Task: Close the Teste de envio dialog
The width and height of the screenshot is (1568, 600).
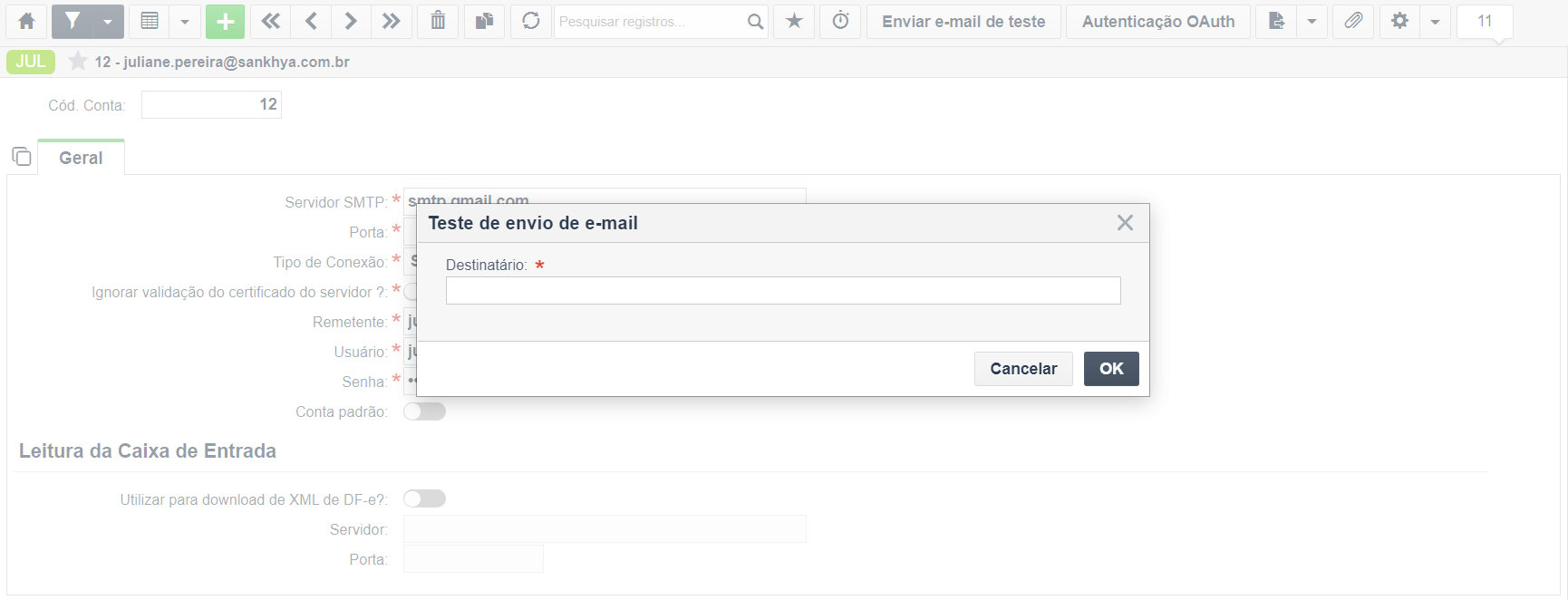Action: (x=1125, y=223)
